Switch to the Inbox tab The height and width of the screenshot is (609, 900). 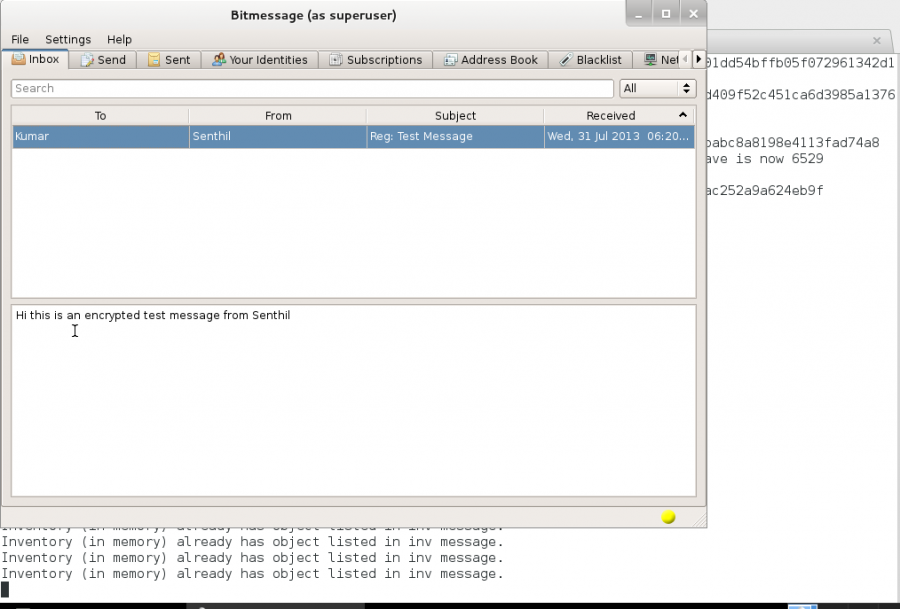[36, 59]
